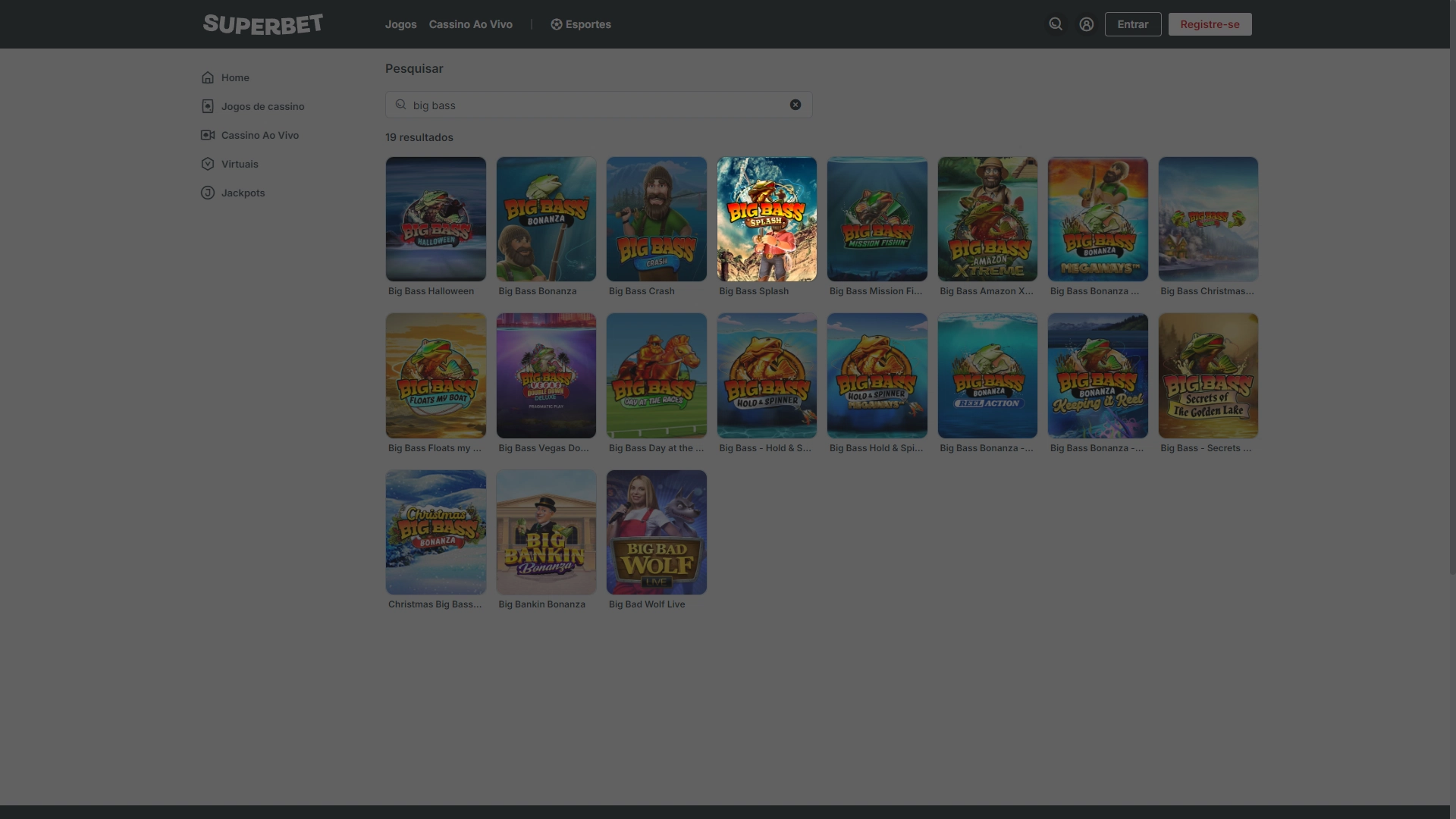Open the user account profile icon

point(1086,24)
